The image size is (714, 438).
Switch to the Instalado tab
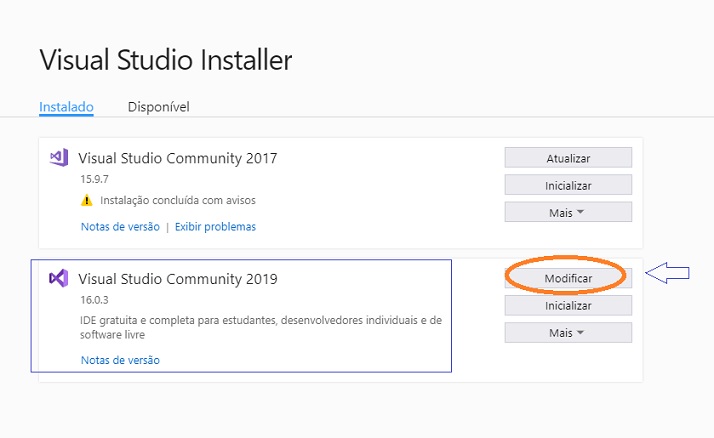tap(66, 107)
